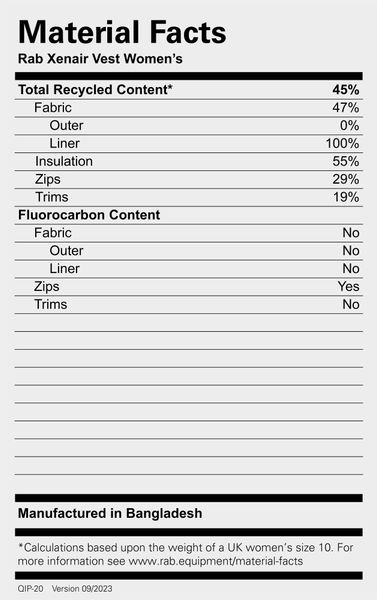Click the QIP-20 Version 09/2023 footer
The width and height of the screenshot is (377, 600).
(65, 589)
